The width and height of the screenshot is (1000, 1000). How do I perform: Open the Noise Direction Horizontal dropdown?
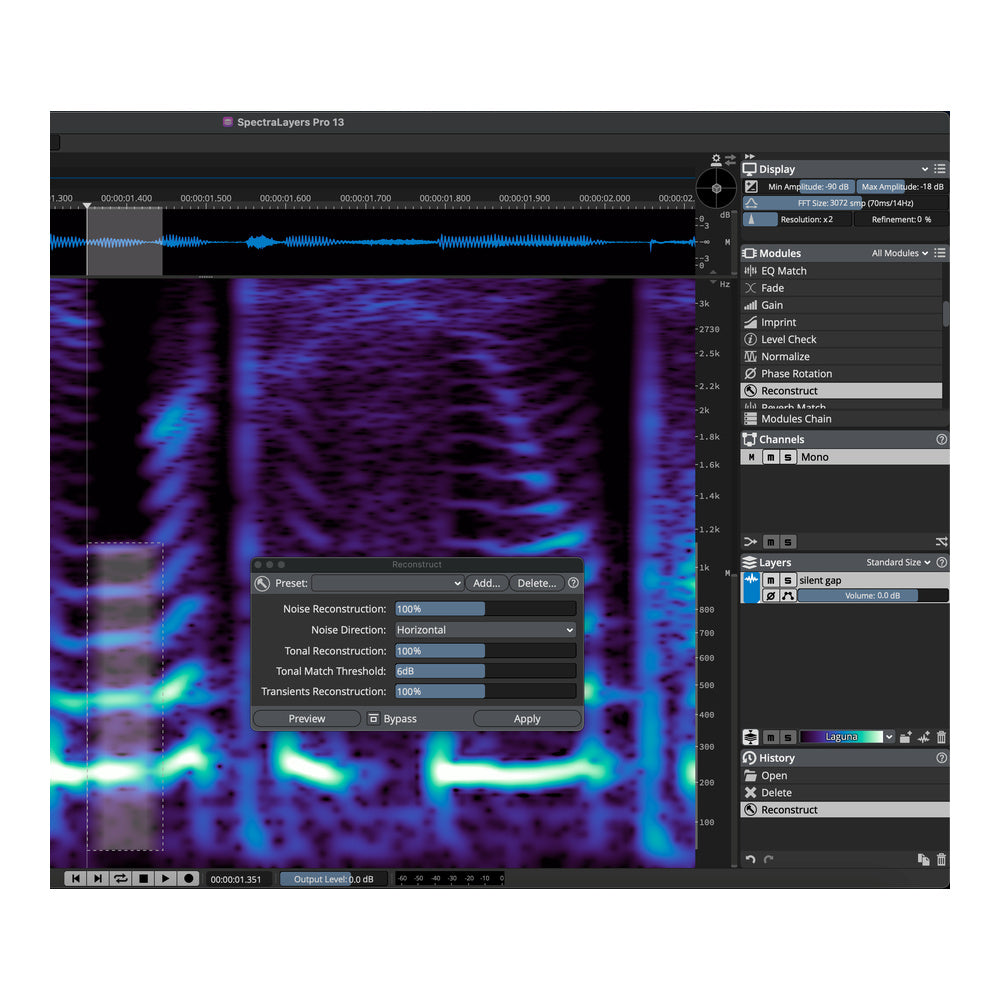[485, 630]
